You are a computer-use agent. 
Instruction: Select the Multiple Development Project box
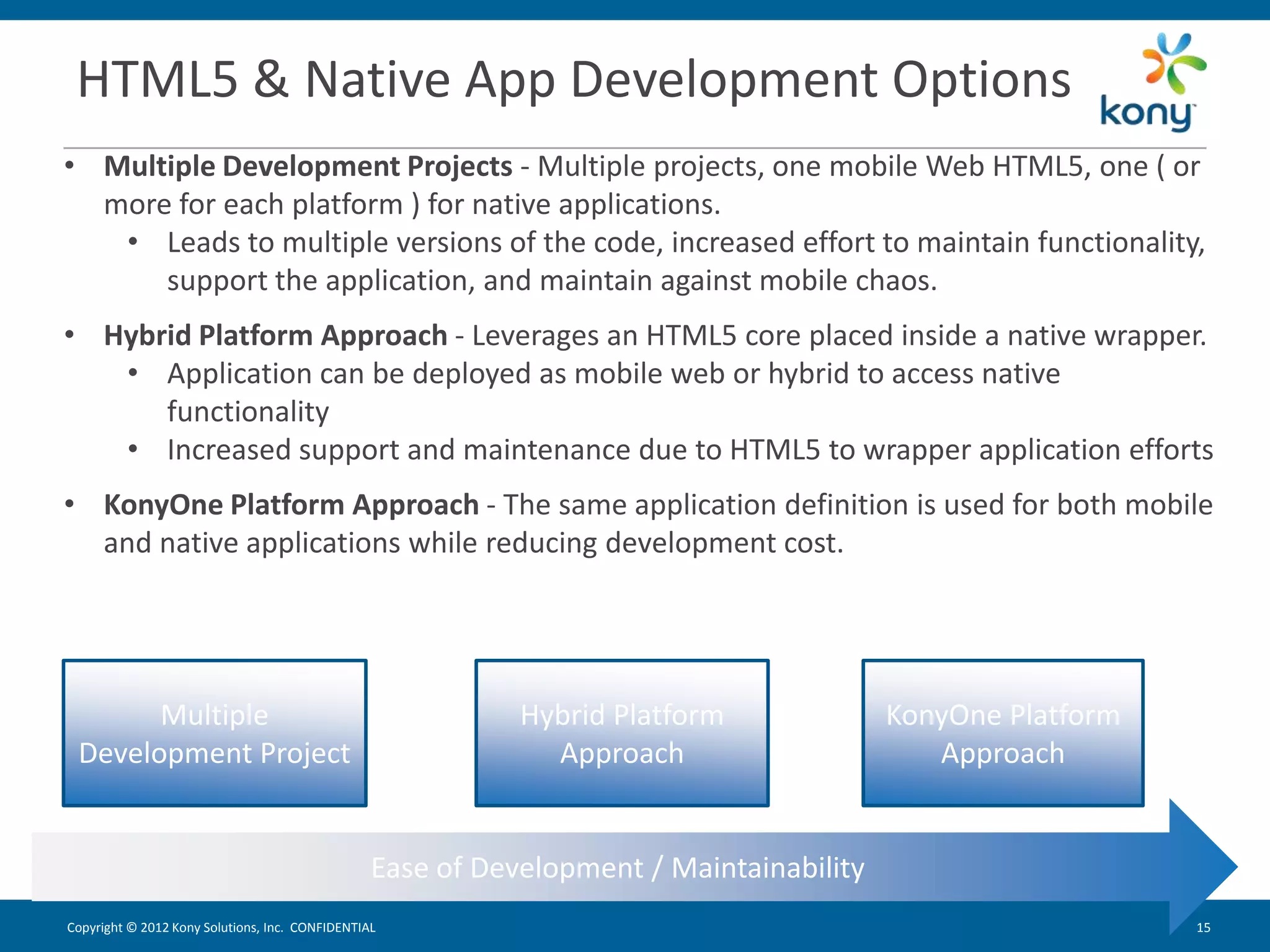(215, 733)
